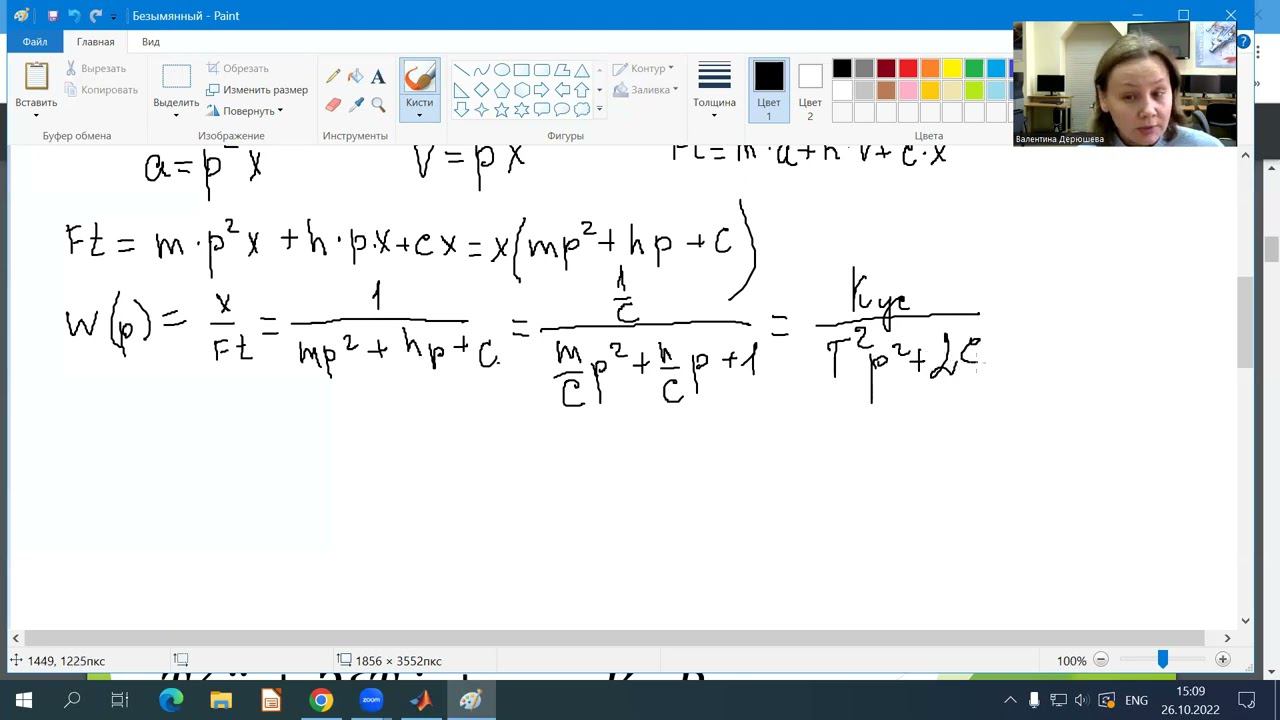Click the Paste (Вставить) clipboard icon
The height and width of the screenshot is (720, 1280).
click(x=36, y=77)
